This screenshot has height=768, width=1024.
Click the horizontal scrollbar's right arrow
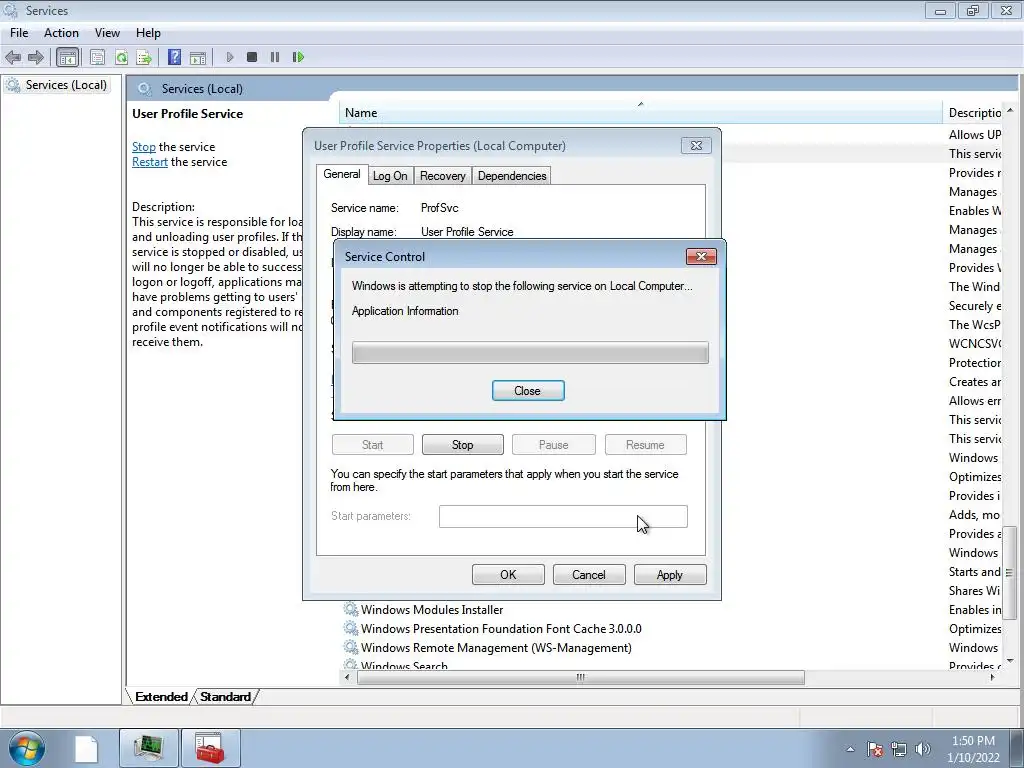(993, 677)
